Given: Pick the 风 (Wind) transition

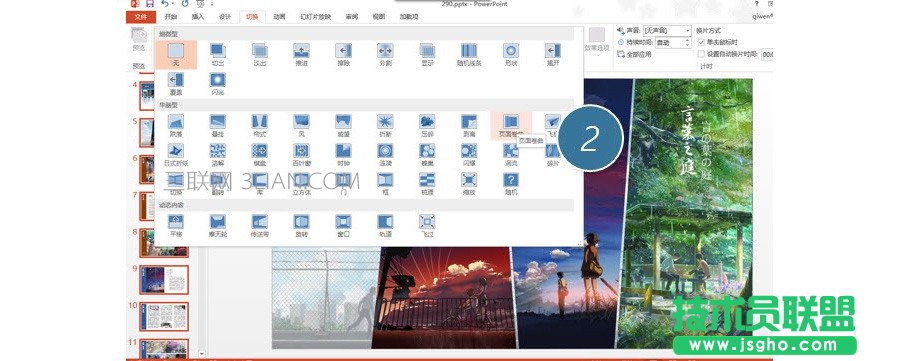Looking at the screenshot, I should [301, 126].
